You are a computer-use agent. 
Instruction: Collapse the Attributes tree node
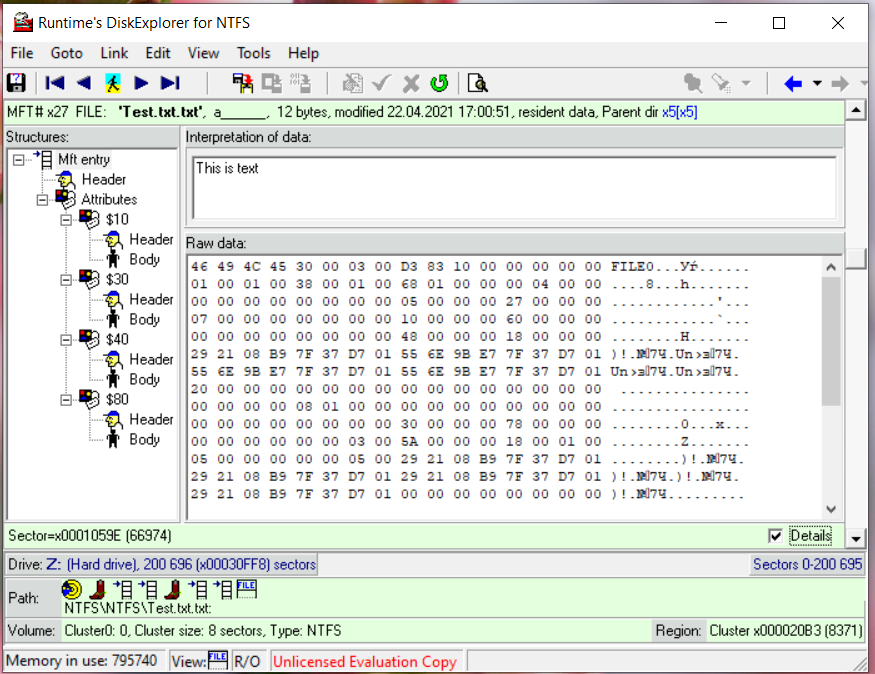[x=42, y=200]
